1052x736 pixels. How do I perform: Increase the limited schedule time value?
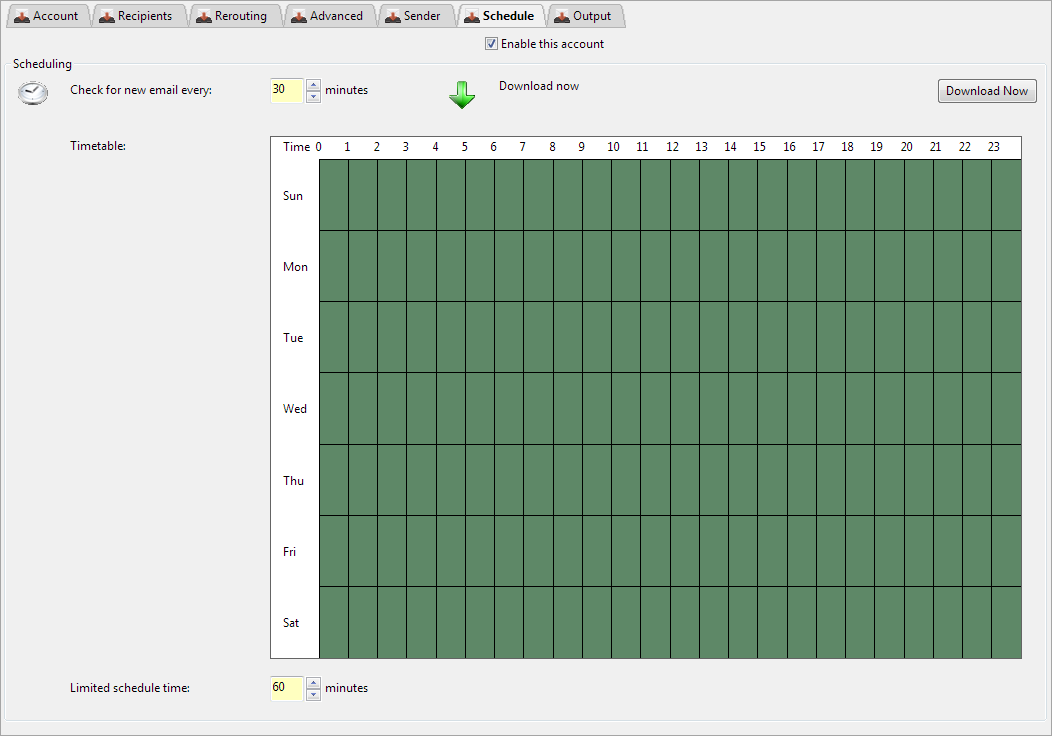tap(314, 683)
